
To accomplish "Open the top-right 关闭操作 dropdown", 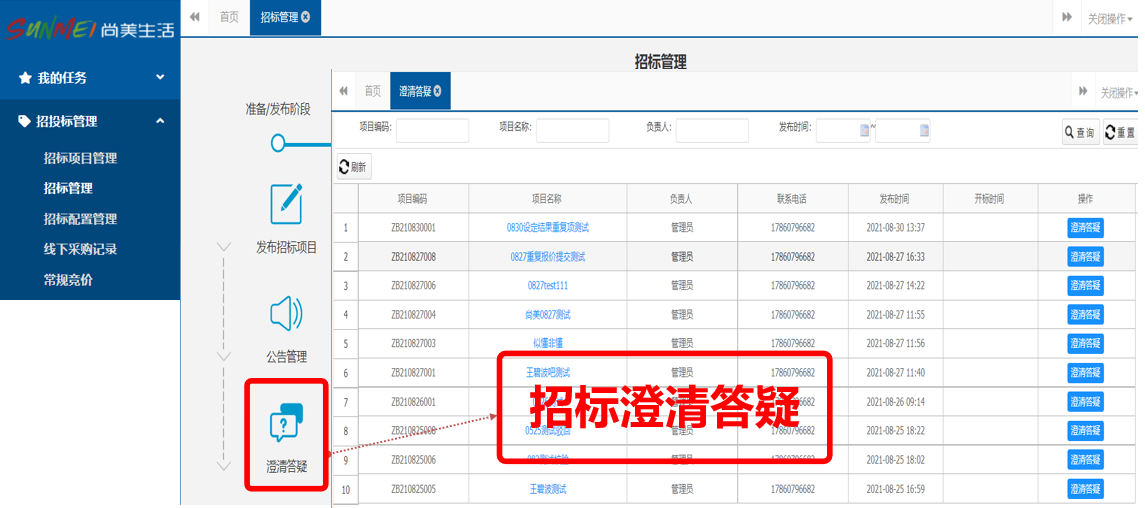I will tap(1112, 18).
